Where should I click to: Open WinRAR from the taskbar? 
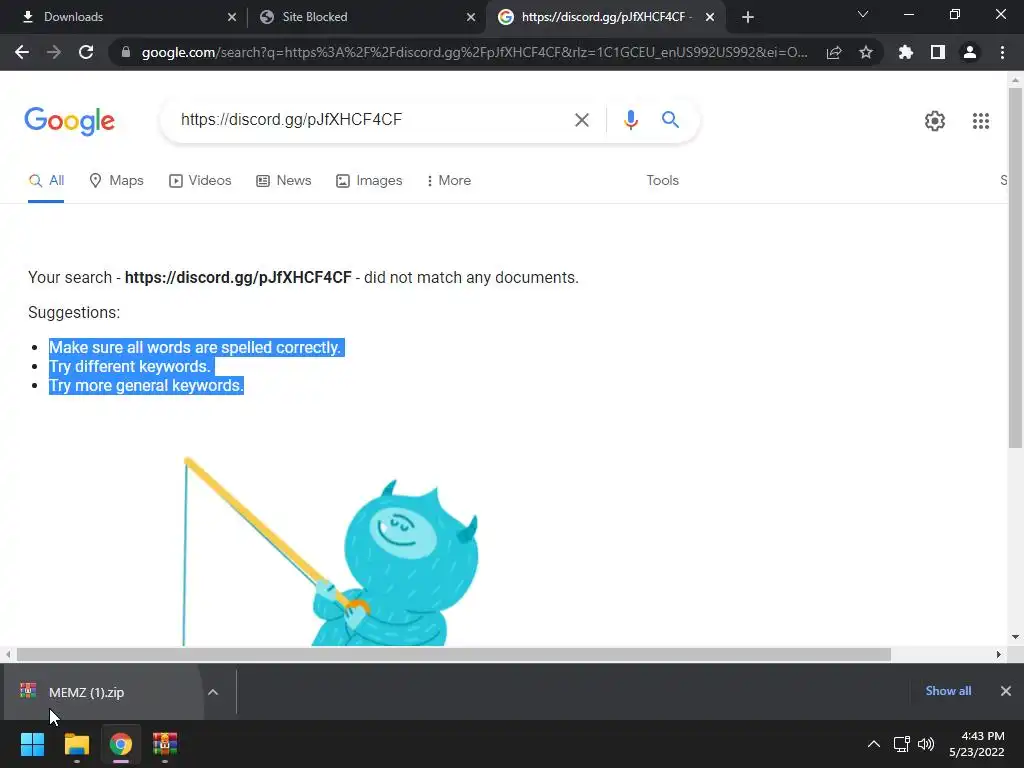coord(165,744)
